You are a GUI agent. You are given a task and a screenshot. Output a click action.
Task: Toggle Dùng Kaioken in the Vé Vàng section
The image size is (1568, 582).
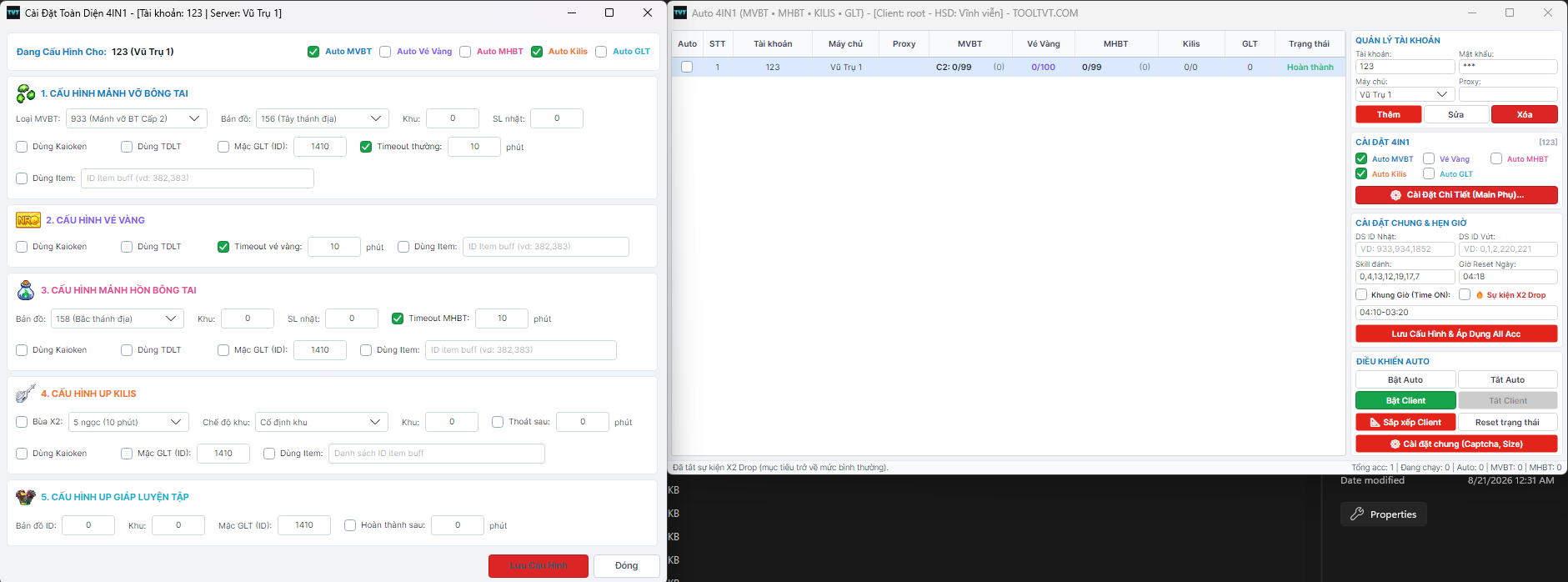click(22, 247)
